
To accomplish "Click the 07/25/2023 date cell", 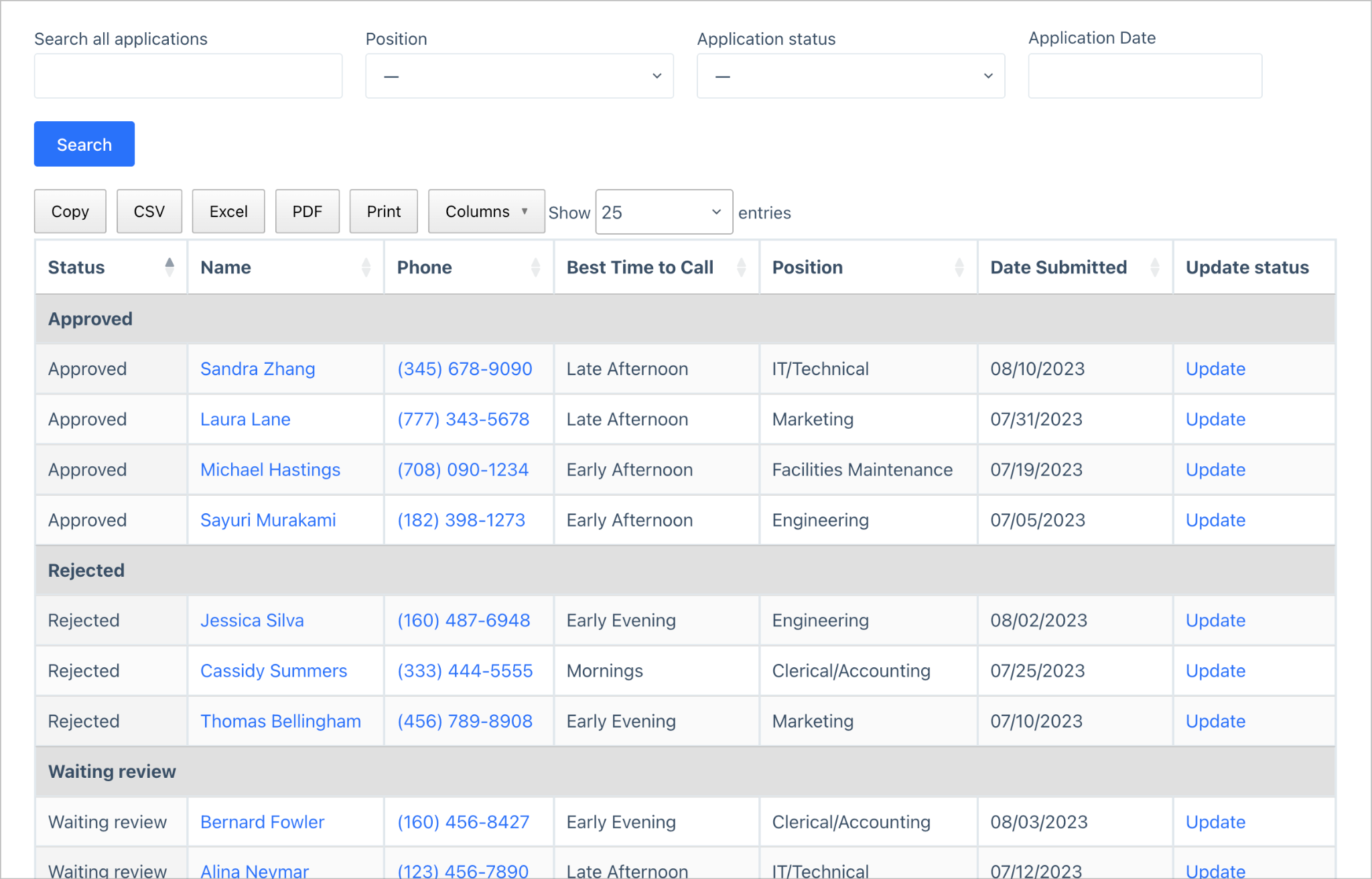I will [1075, 671].
